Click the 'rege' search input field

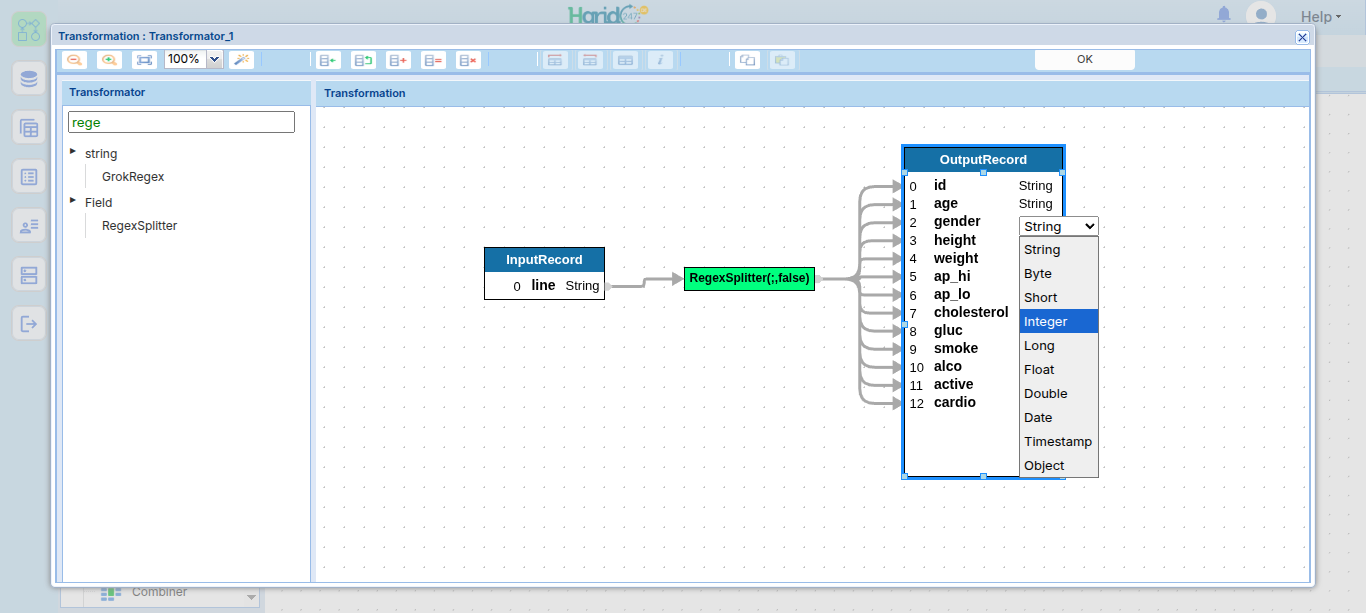point(181,122)
